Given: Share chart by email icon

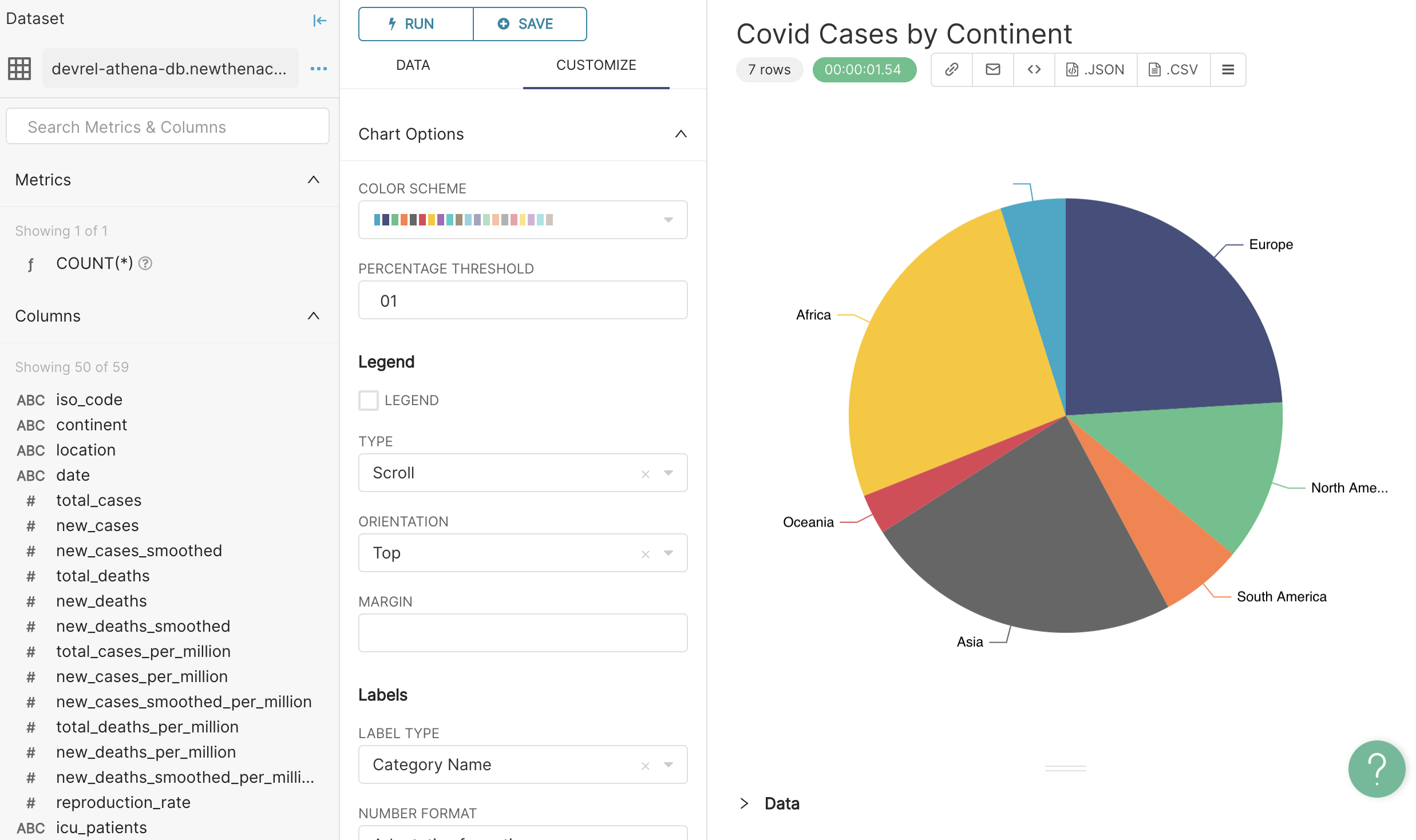Looking at the screenshot, I should tap(992, 70).
